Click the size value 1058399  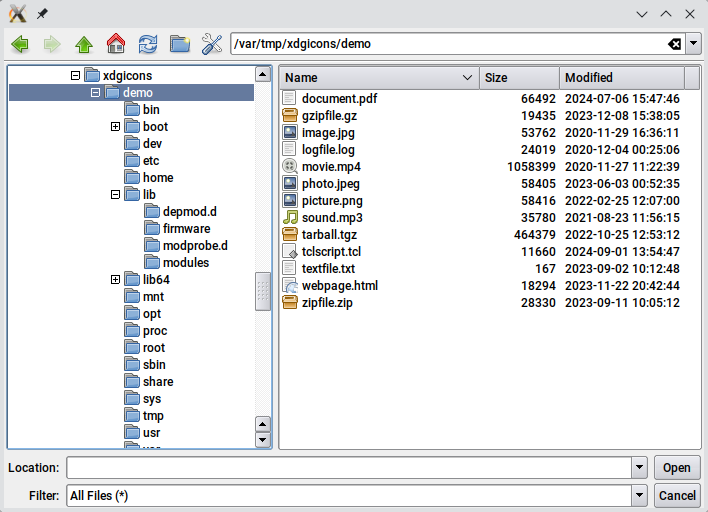click(531, 167)
